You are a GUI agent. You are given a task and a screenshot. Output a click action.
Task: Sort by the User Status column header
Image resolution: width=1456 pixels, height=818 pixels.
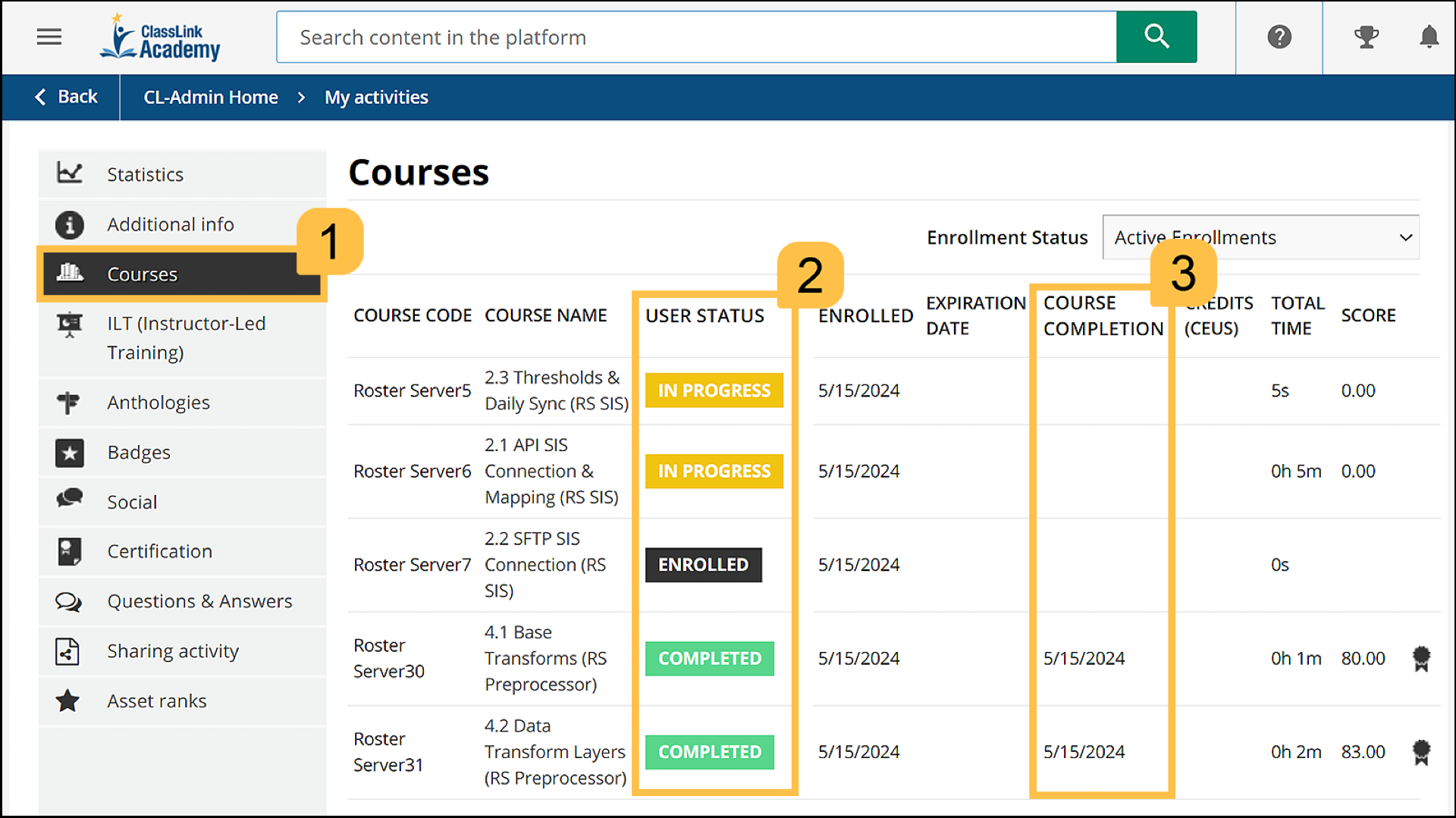pyautogui.click(x=704, y=315)
